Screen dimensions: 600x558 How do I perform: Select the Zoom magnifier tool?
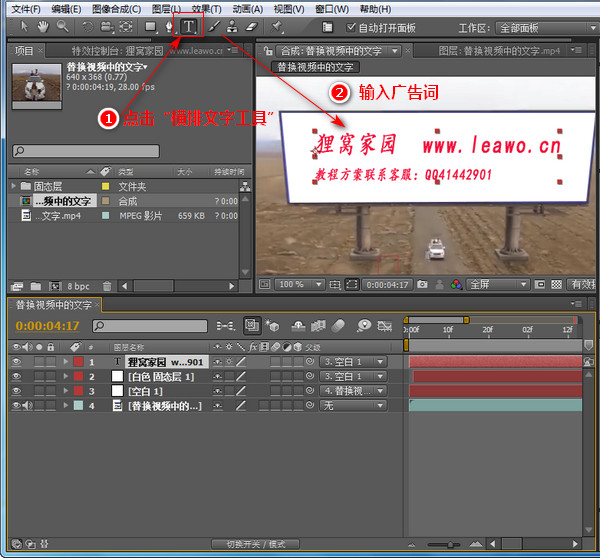63,27
